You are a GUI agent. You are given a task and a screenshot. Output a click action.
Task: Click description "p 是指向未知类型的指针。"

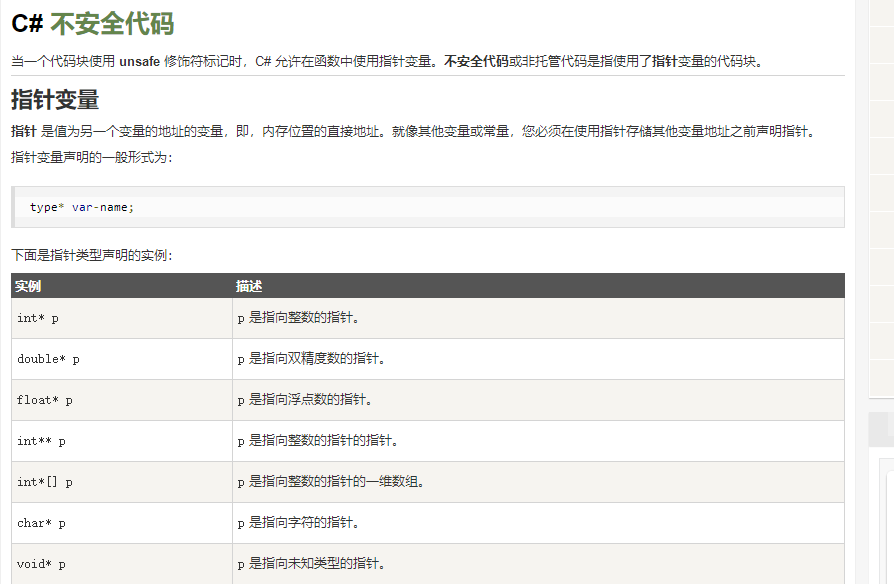tap(311, 564)
